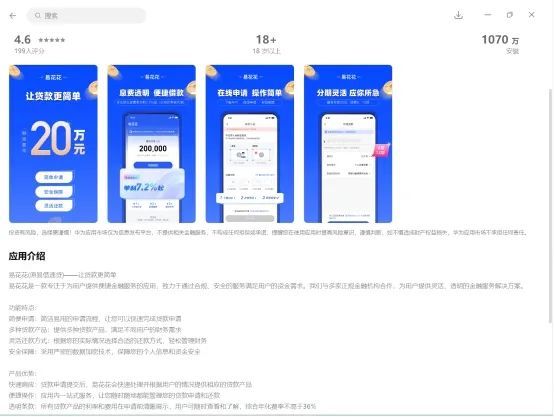
Task: Open the 让贷款更简单 20万元 screenshot
Action: click(x=53, y=143)
